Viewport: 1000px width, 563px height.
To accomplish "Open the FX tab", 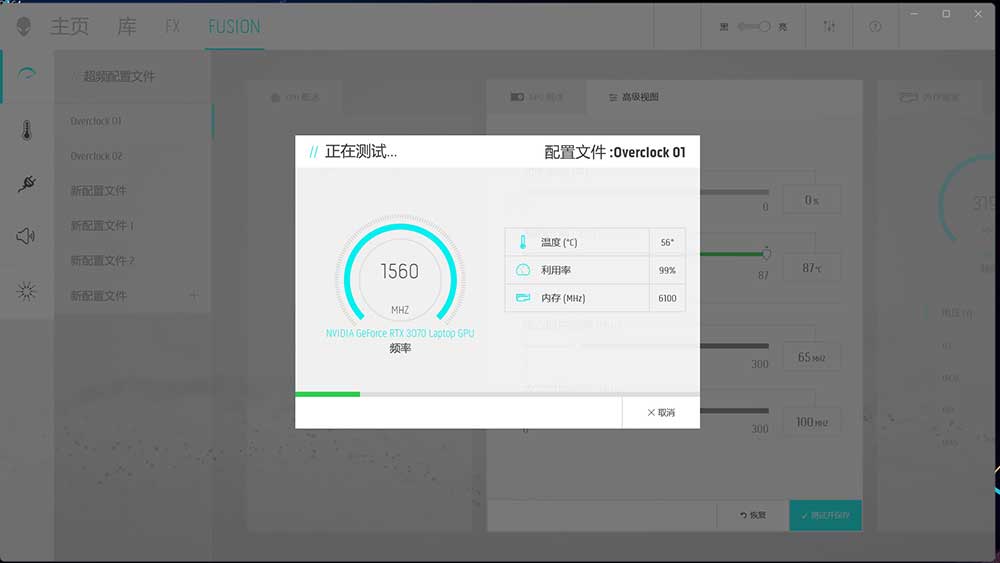I will (x=172, y=26).
